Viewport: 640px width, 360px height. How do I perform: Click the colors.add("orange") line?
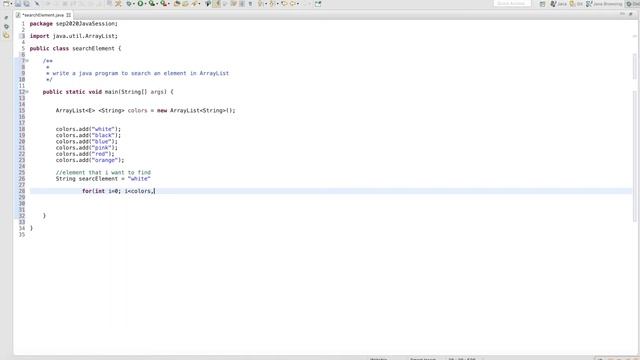coord(90,160)
